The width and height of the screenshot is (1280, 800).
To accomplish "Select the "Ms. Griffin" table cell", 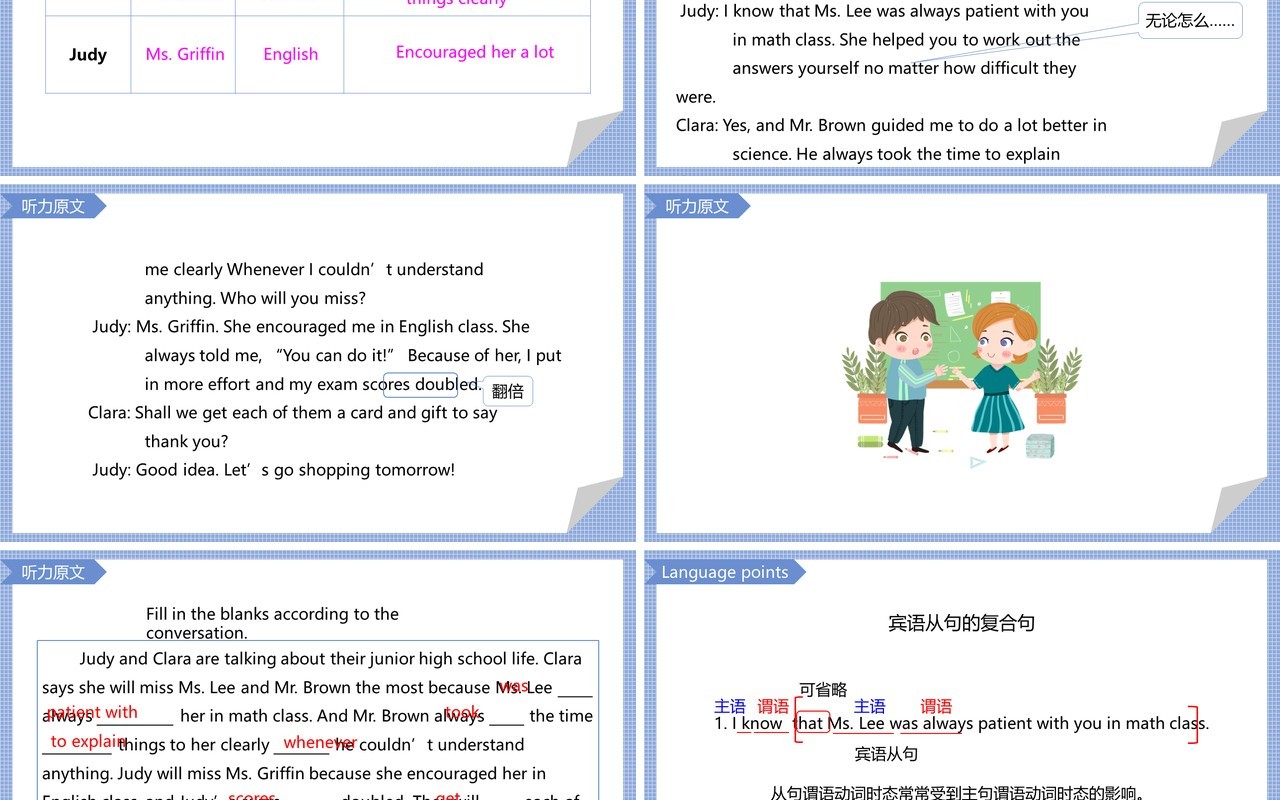I will [x=185, y=54].
